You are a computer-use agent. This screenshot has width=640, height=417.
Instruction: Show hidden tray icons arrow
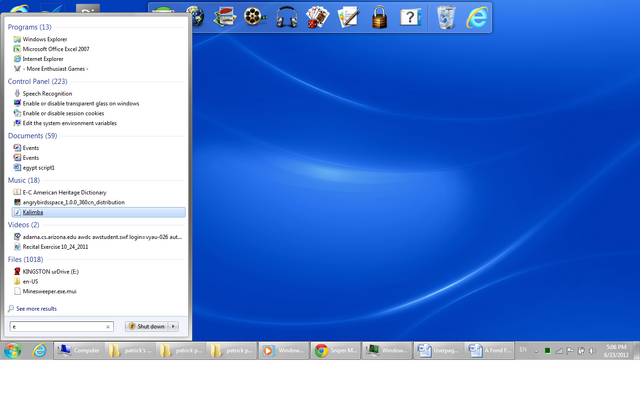(x=536, y=351)
